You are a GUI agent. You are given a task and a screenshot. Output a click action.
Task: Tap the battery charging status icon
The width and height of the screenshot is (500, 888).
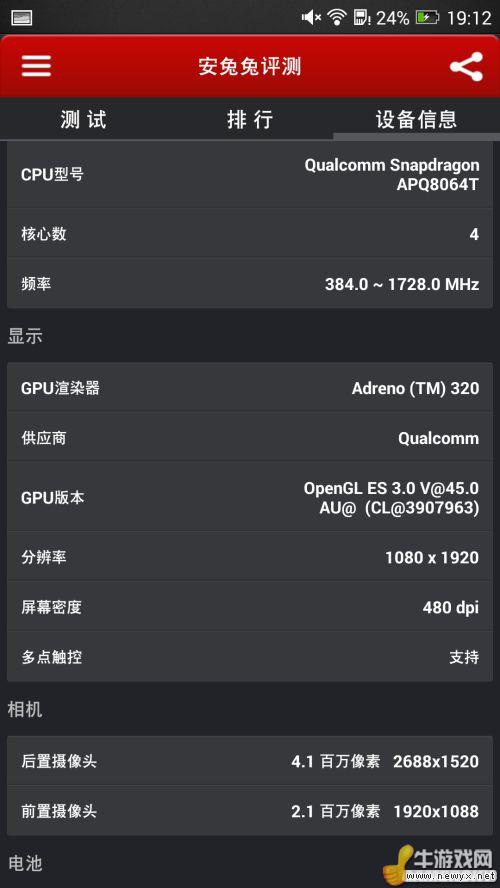428,18
